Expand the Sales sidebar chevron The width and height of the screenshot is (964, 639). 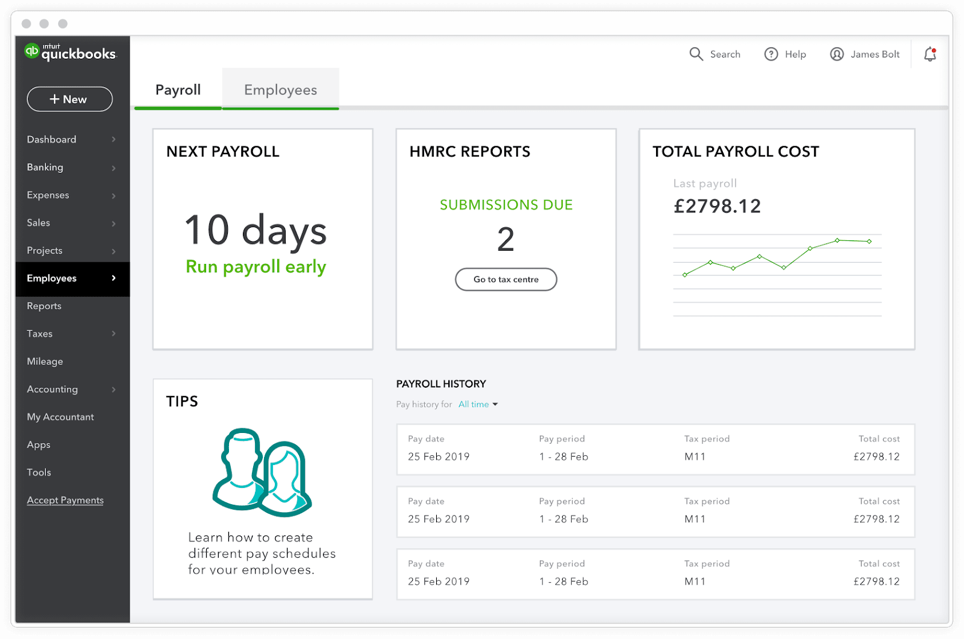[113, 223]
